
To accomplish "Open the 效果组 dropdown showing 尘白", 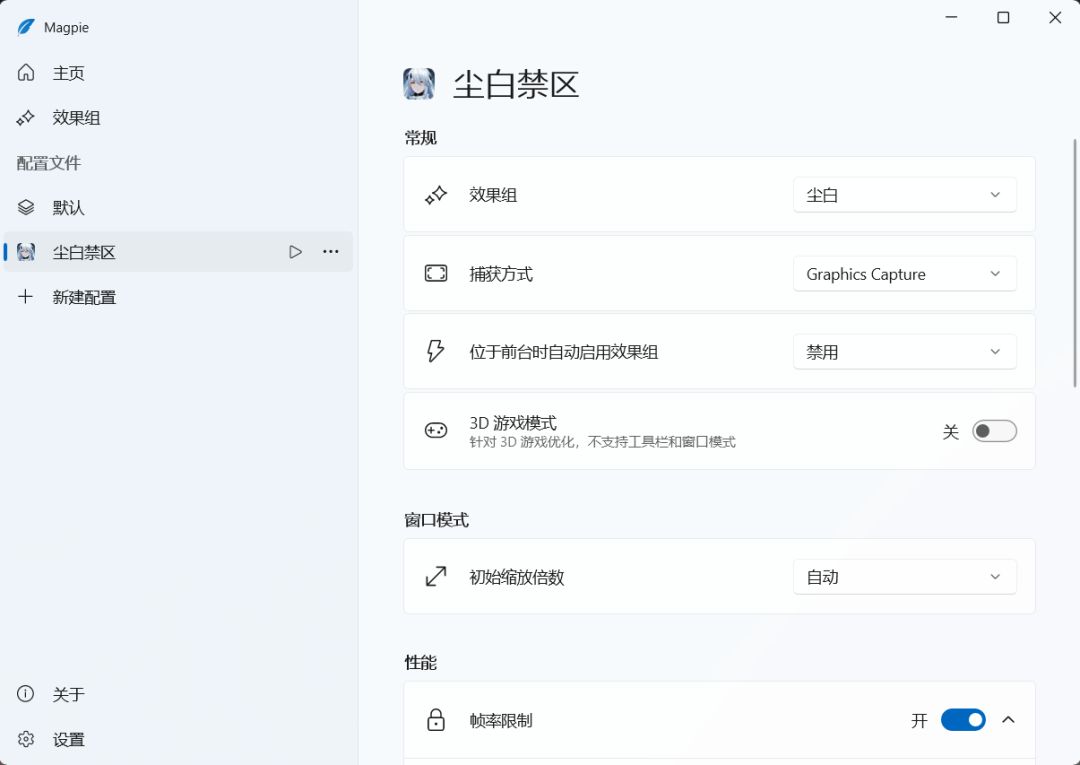I will (904, 195).
